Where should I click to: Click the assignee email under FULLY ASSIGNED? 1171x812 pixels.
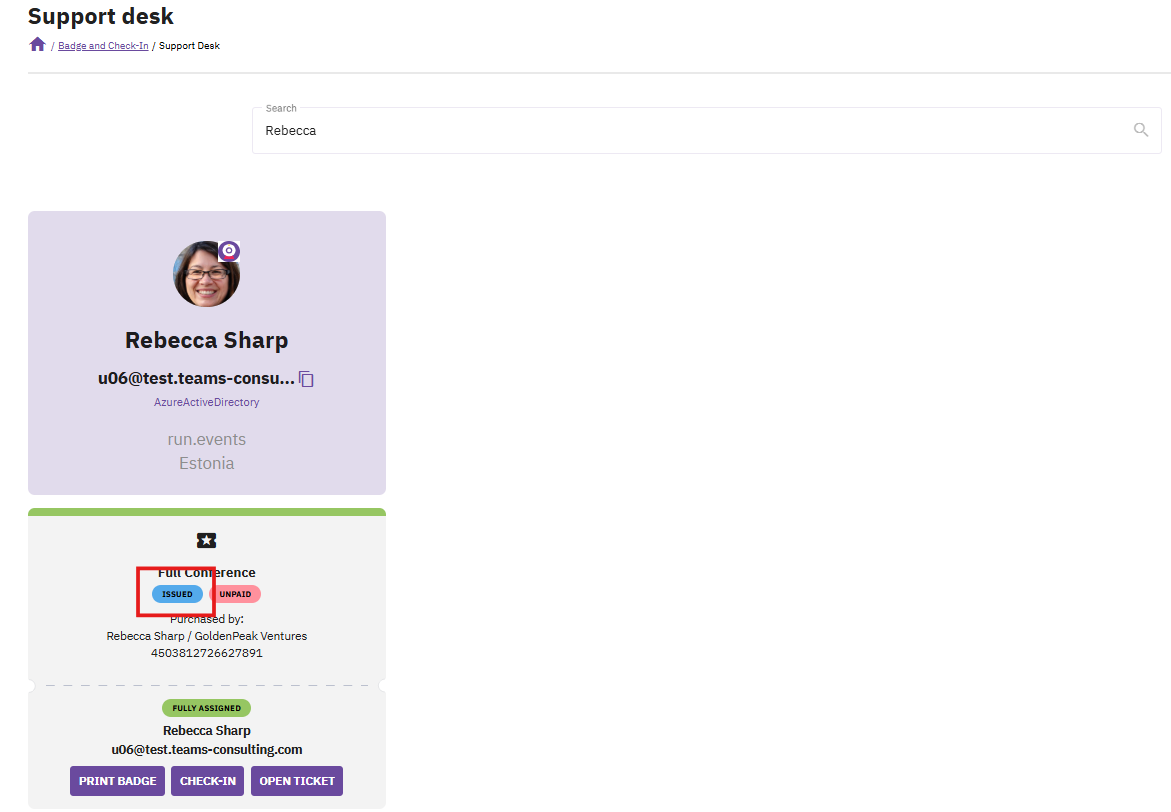206,749
